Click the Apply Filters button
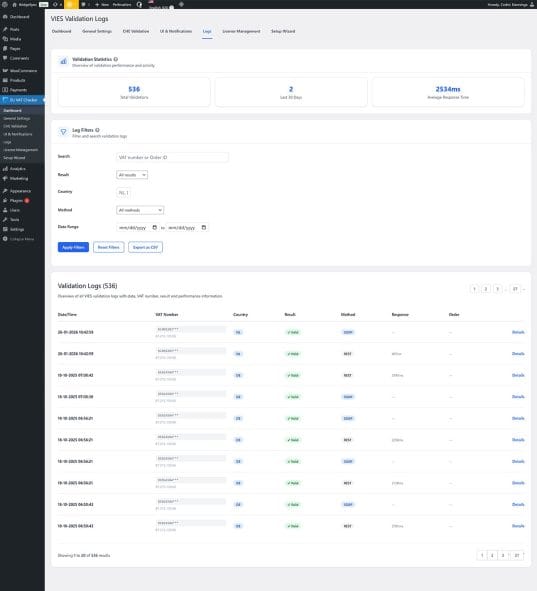Screen dimensions: 537x591 coord(73,247)
